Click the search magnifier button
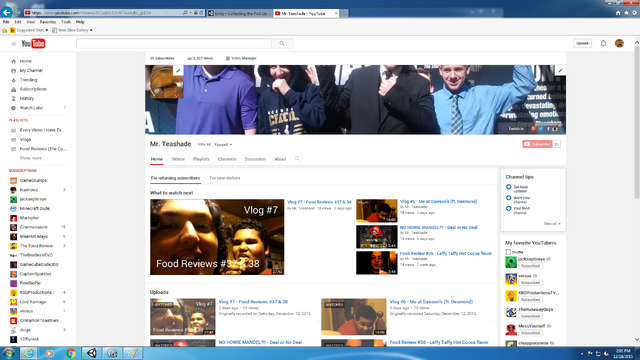 point(282,43)
